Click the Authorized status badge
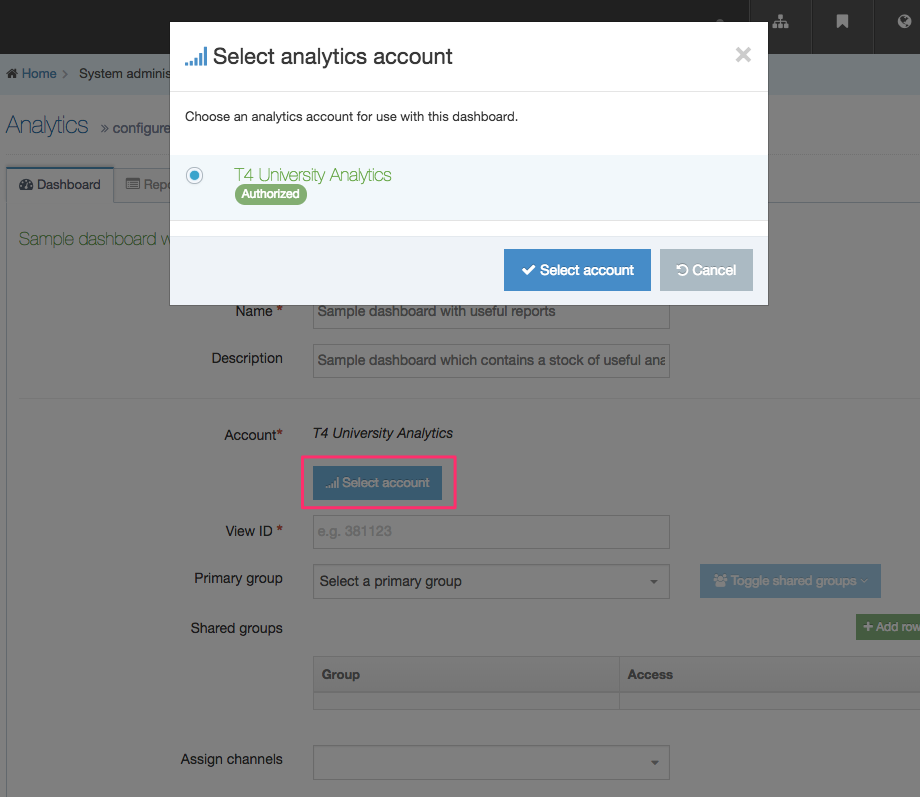The image size is (920, 797). [270, 194]
